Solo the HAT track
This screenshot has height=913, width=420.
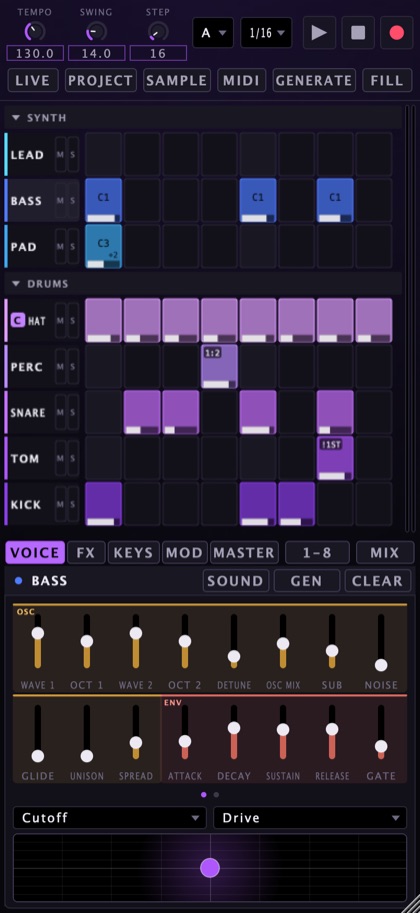[x=73, y=320]
